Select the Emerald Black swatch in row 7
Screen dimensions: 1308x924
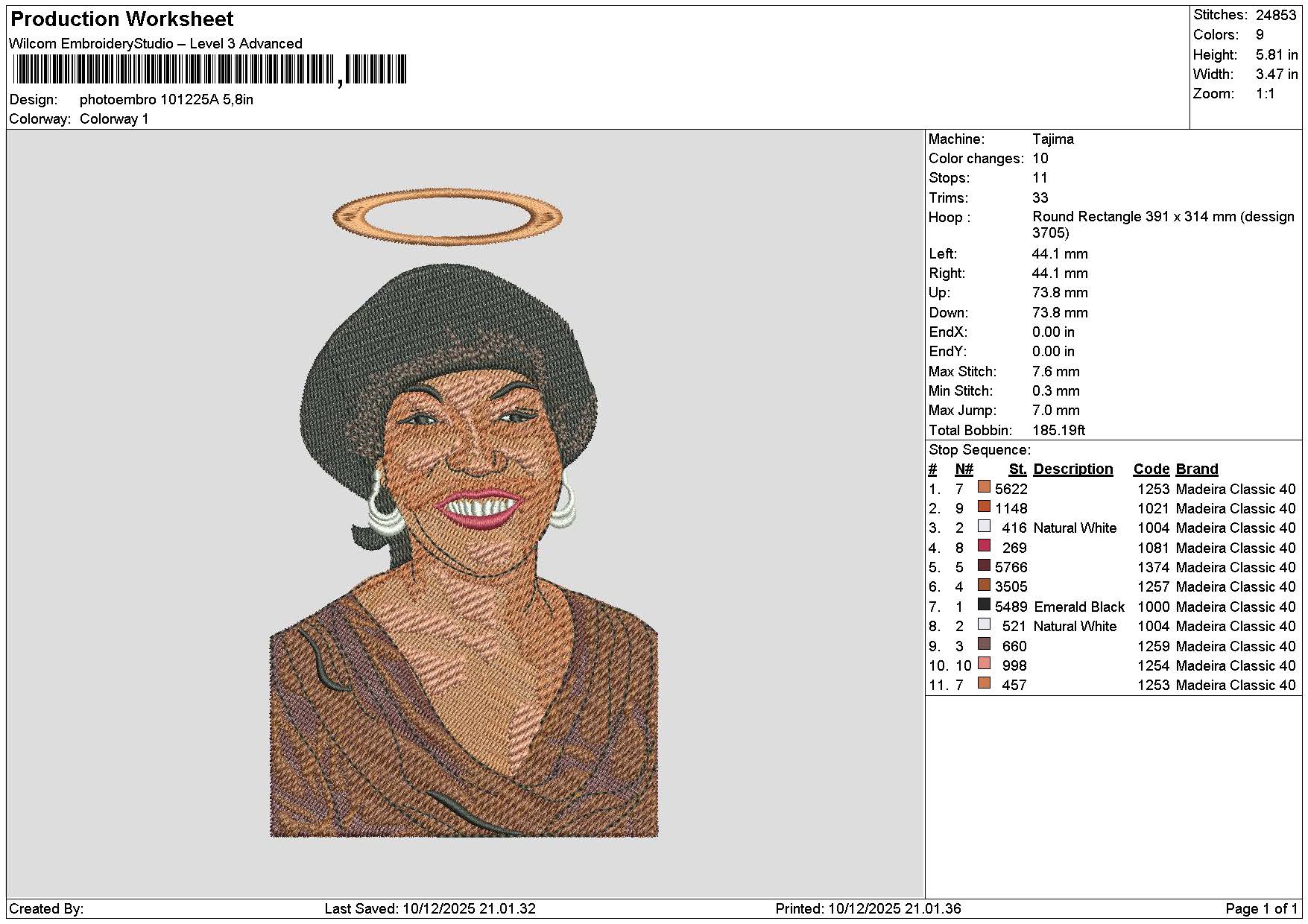point(984,605)
